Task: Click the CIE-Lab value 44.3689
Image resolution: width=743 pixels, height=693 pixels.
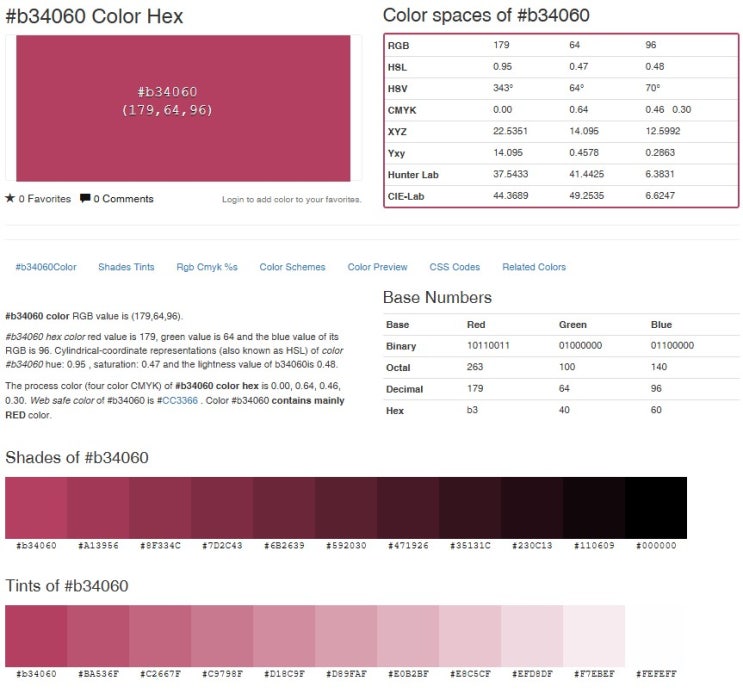Action: pos(510,195)
